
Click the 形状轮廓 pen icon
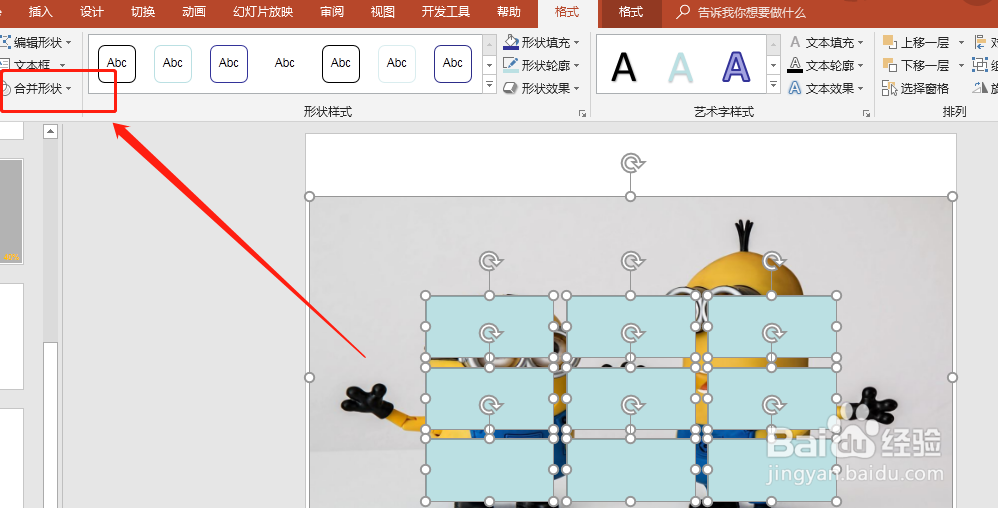click(x=510, y=65)
